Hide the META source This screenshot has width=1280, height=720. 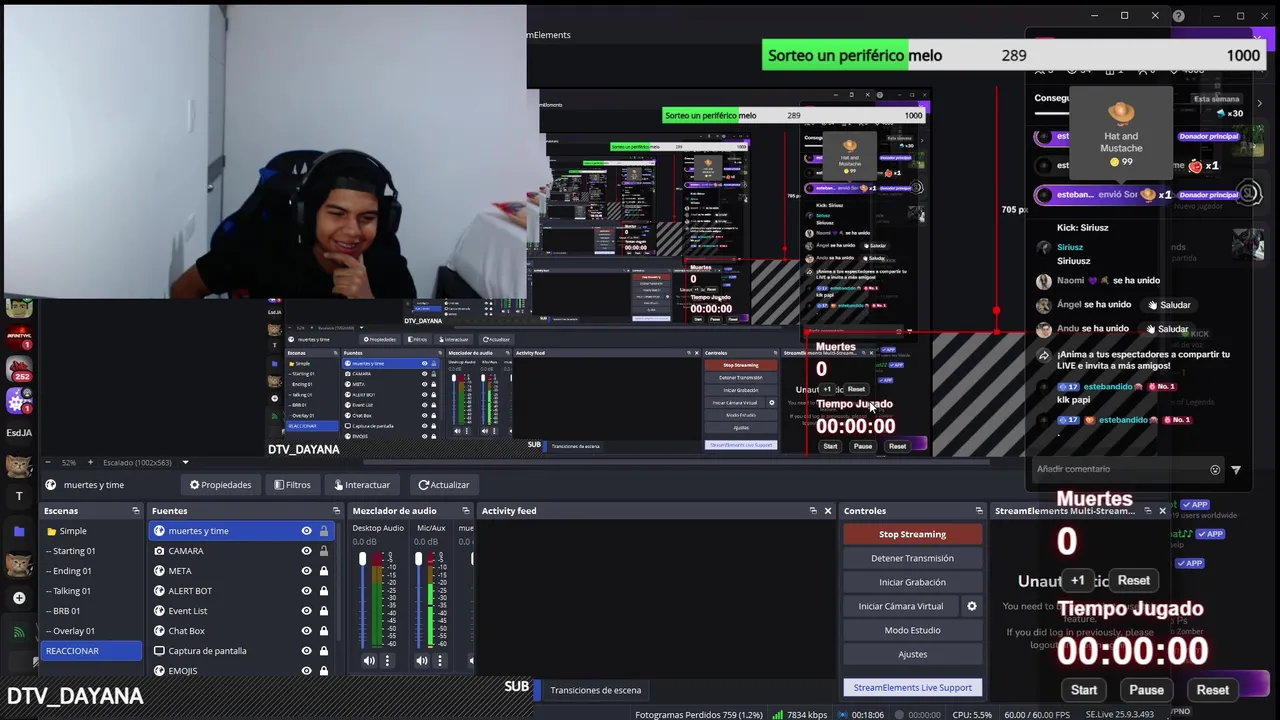pyautogui.click(x=307, y=571)
